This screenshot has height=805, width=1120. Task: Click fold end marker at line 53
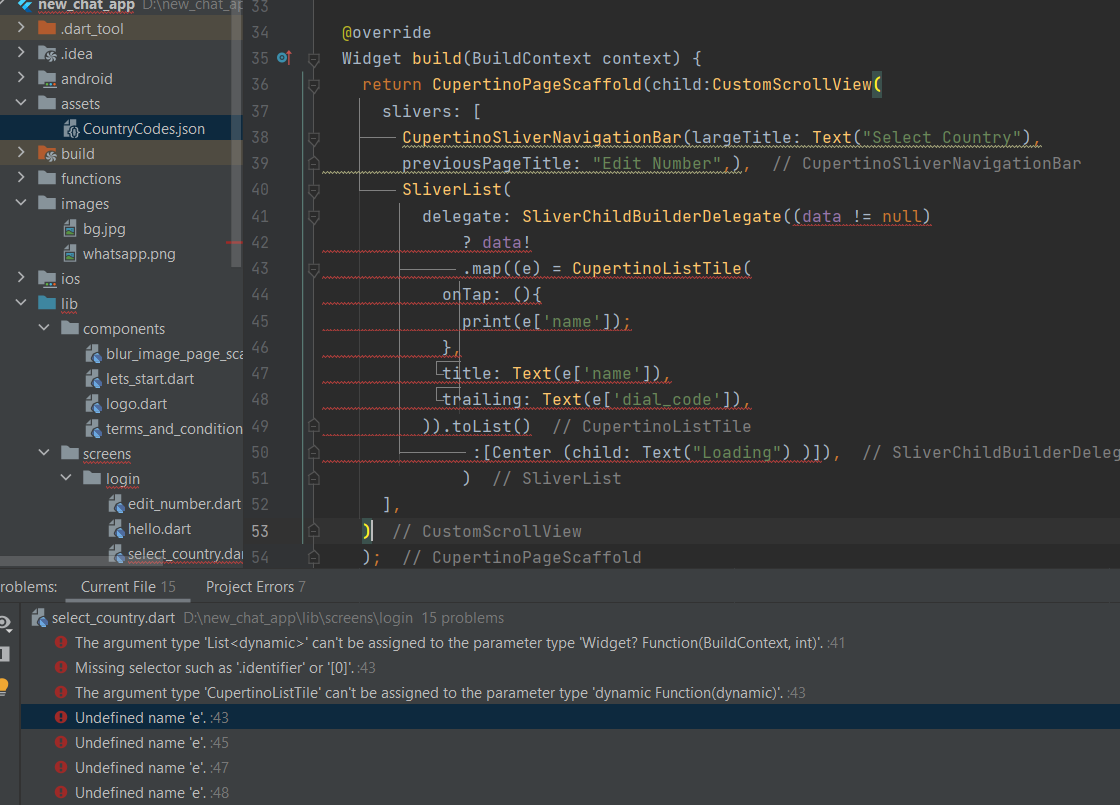tap(313, 531)
